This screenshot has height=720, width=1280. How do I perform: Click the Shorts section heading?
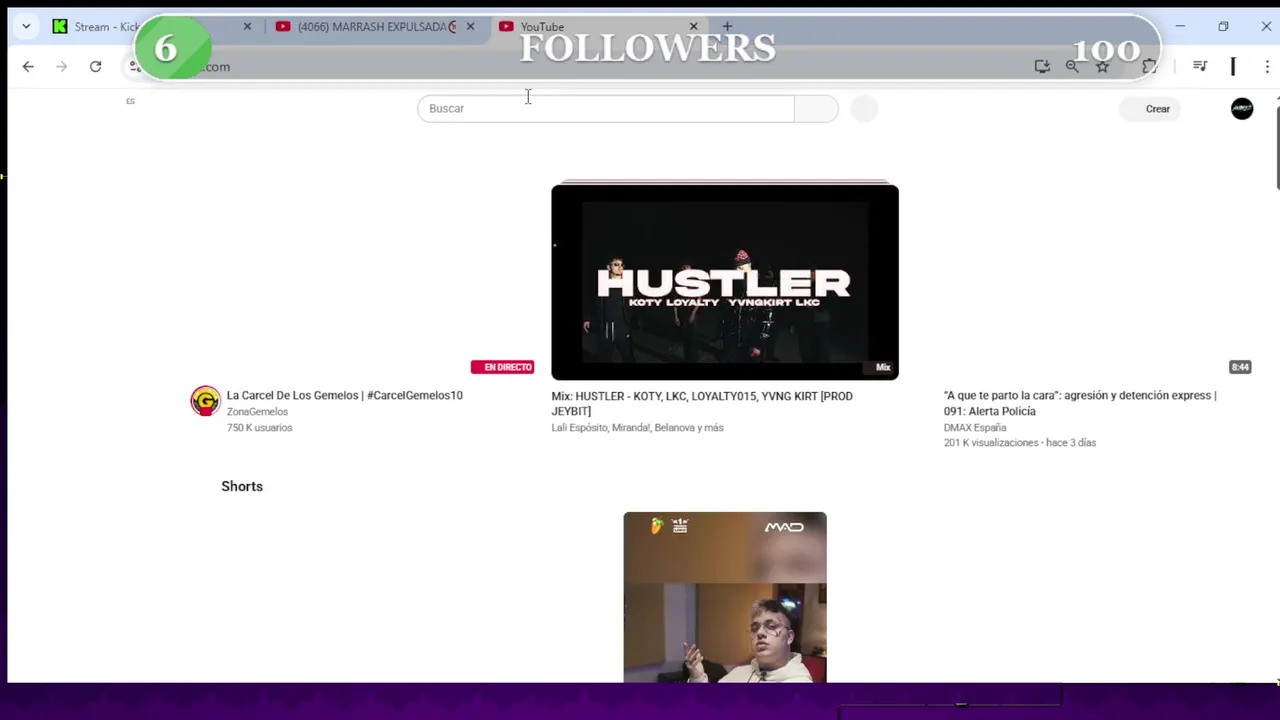point(242,486)
